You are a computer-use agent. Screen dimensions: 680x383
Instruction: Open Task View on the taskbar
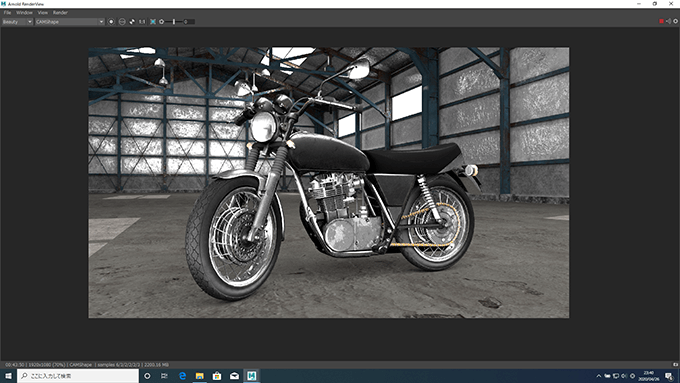click(x=164, y=376)
